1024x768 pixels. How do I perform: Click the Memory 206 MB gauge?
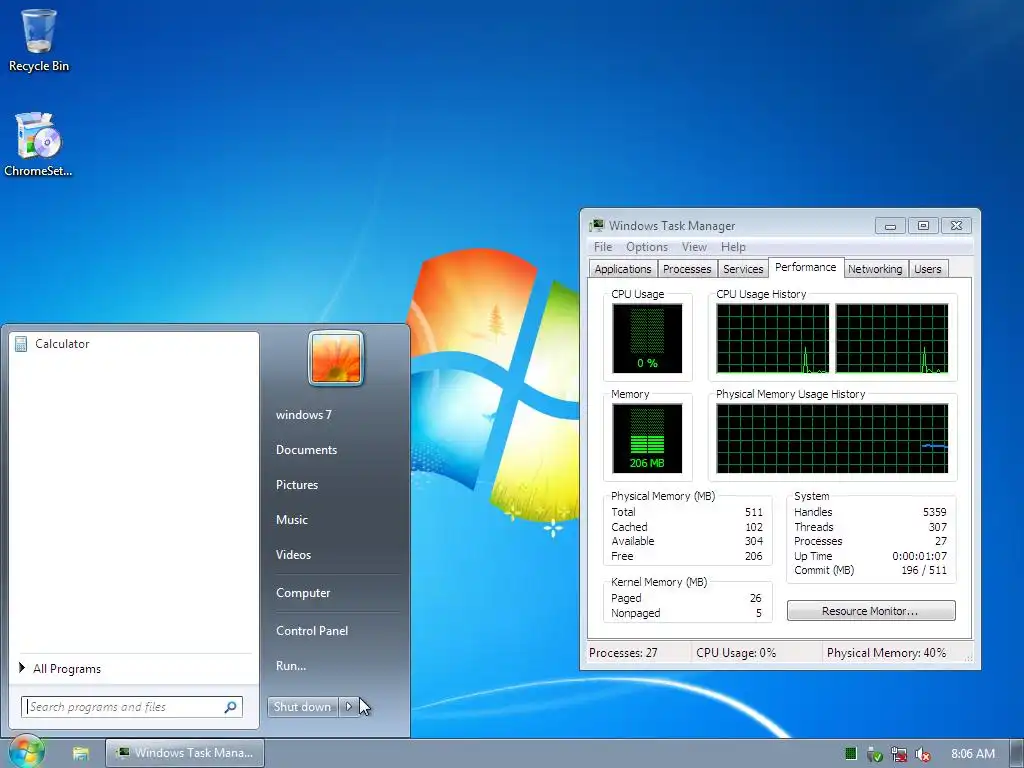click(647, 438)
